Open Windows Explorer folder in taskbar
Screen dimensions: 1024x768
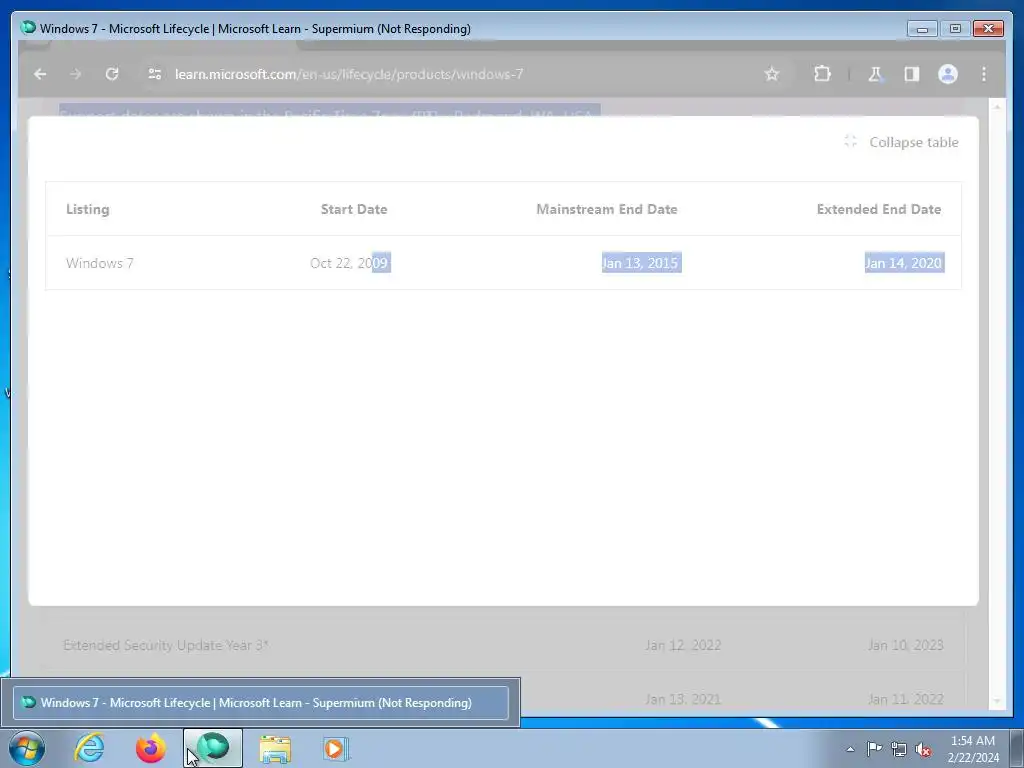click(275, 748)
